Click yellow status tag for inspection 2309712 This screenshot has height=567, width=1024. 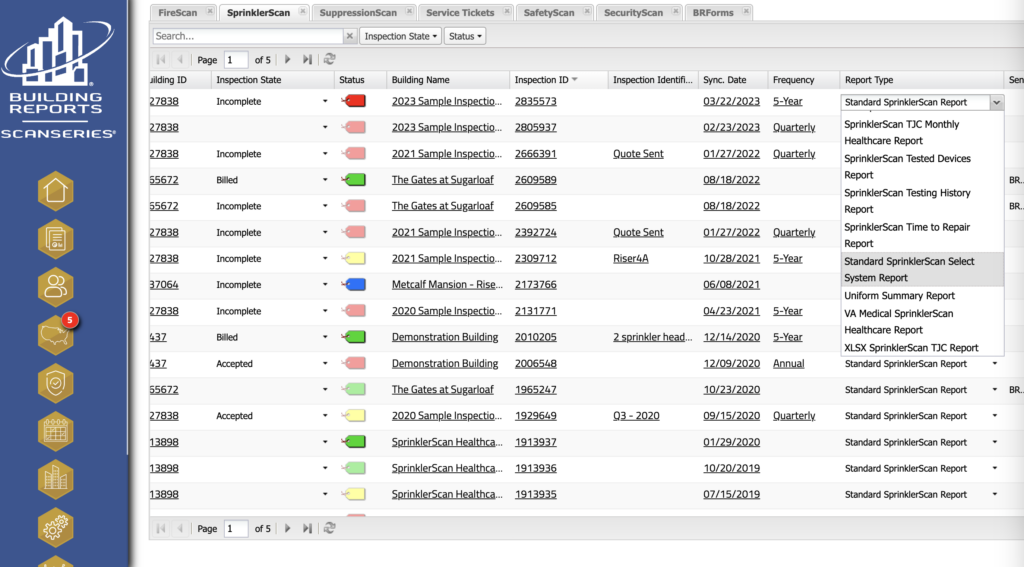click(353, 259)
